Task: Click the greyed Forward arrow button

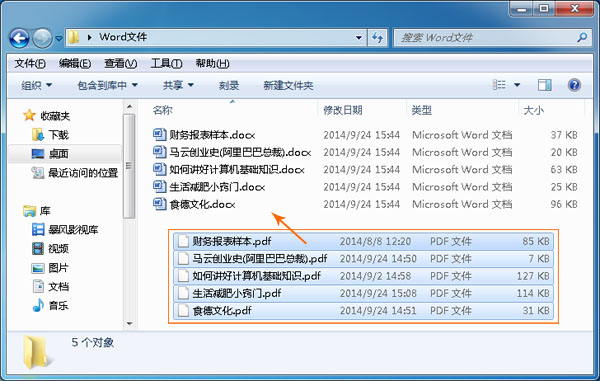Action: (x=42, y=38)
